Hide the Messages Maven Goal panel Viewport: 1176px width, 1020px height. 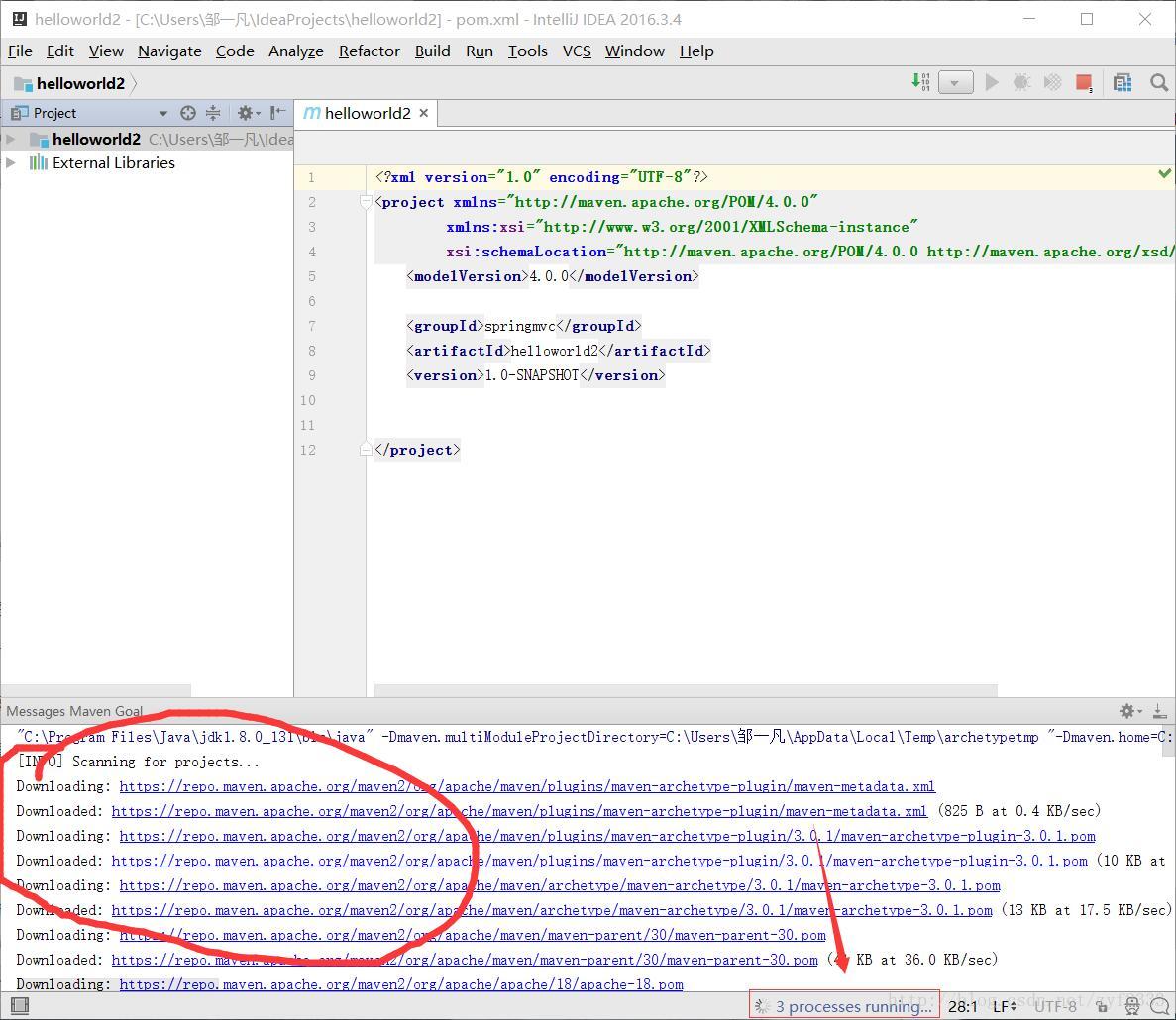1159,710
